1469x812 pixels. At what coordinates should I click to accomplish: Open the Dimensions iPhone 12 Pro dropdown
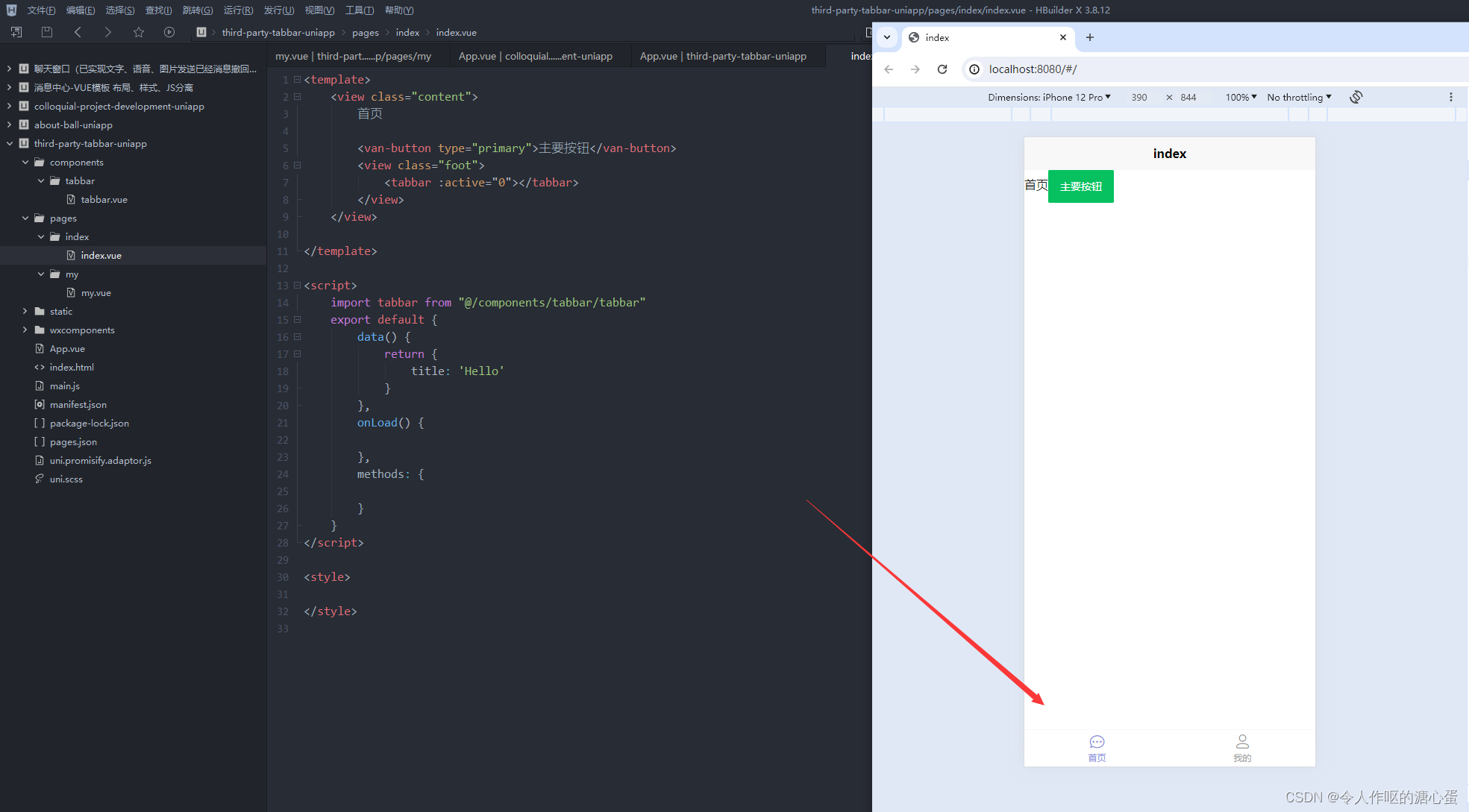tap(1049, 97)
